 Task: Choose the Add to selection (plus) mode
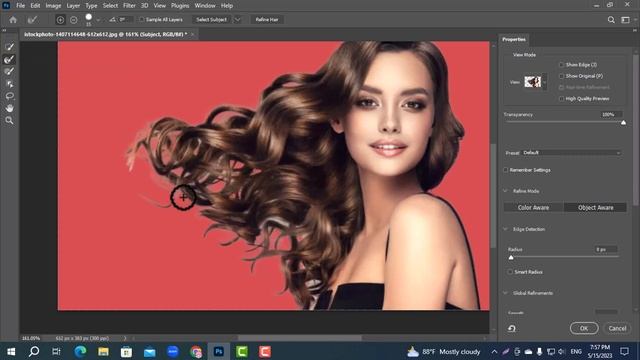pos(60,20)
